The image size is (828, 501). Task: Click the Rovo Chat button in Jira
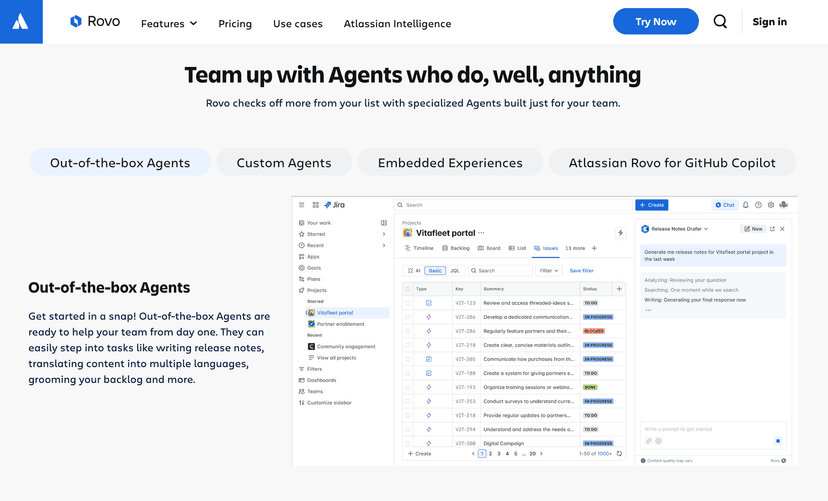725,205
